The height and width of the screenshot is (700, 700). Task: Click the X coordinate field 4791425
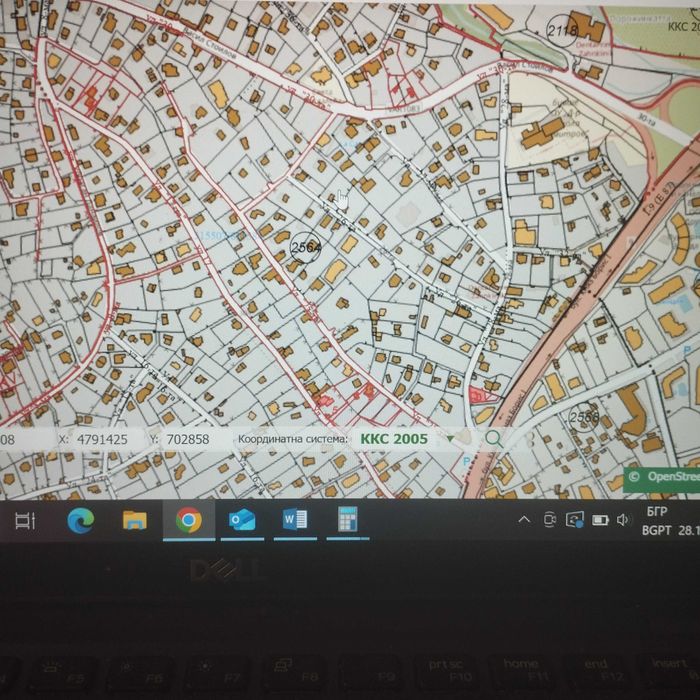pyautogui.click(x=102, y=439)
